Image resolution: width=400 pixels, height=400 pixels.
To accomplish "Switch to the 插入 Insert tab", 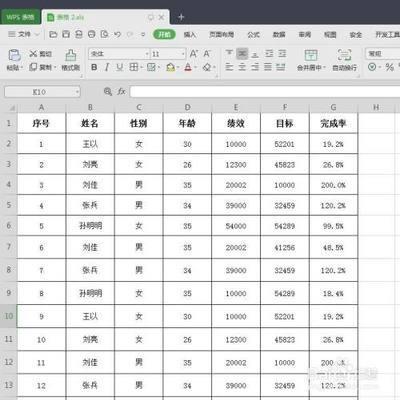I will point(190,34).
